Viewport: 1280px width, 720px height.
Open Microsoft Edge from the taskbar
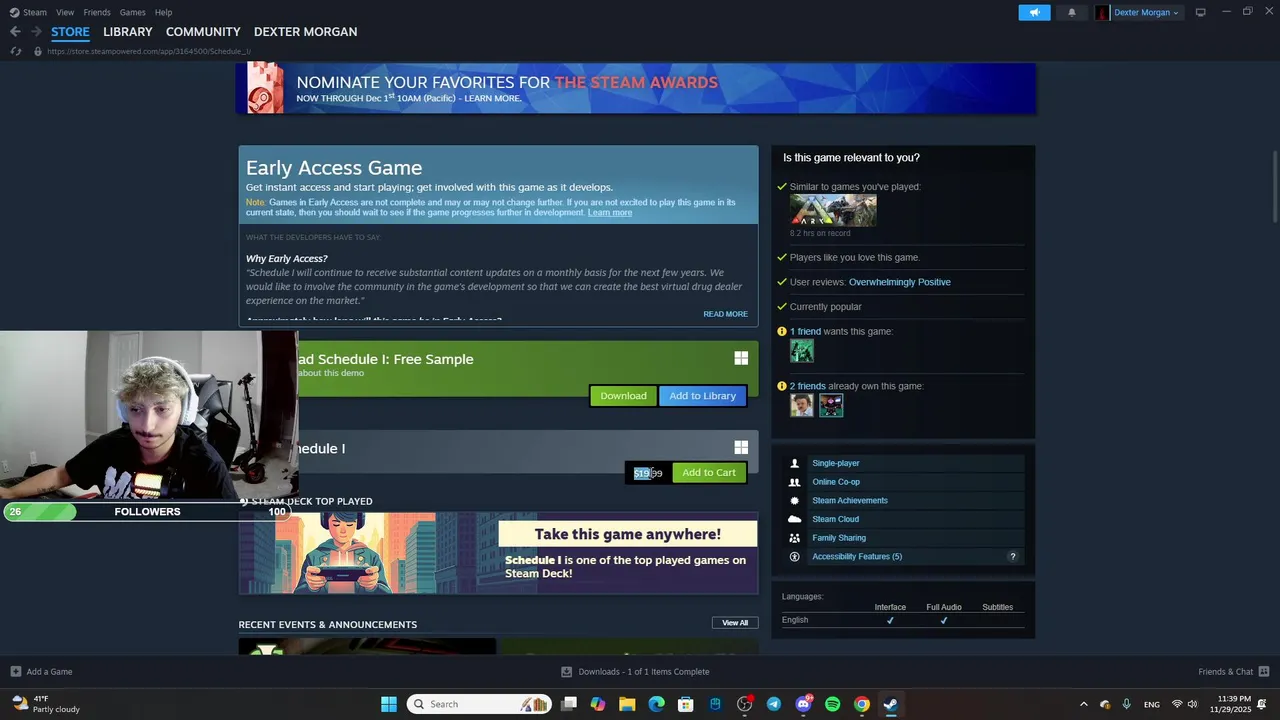(657, 704)
